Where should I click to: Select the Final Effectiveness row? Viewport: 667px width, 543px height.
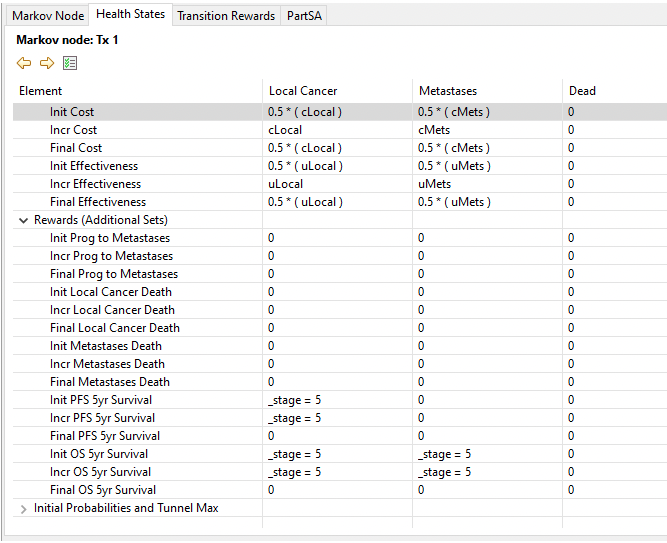click(x=340, y=202)
